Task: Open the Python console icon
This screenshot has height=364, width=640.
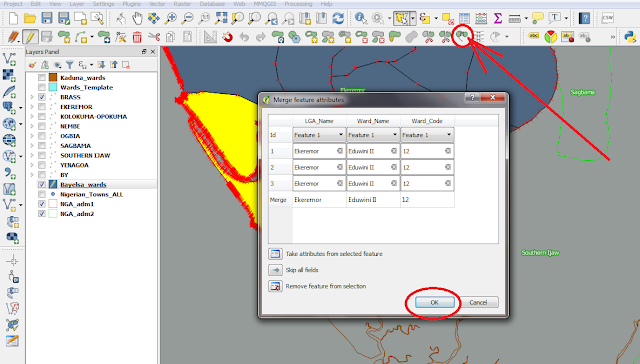Action: [631, 37]
